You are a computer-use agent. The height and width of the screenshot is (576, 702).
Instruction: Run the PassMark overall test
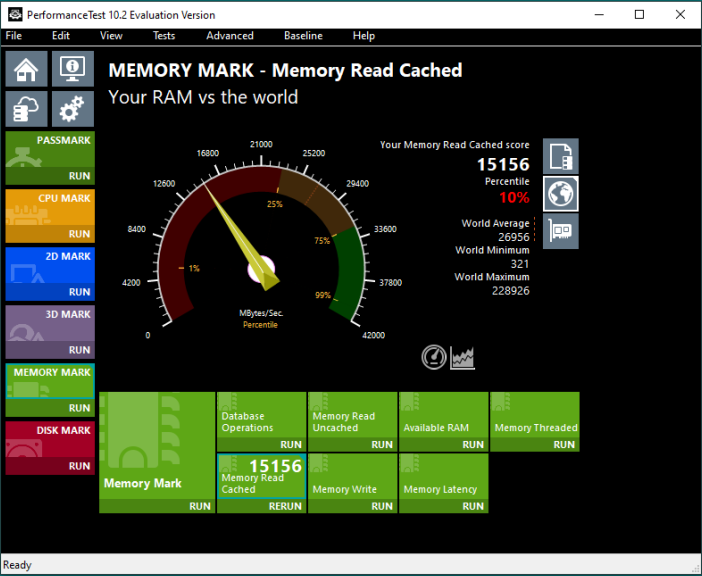(50, 176)
